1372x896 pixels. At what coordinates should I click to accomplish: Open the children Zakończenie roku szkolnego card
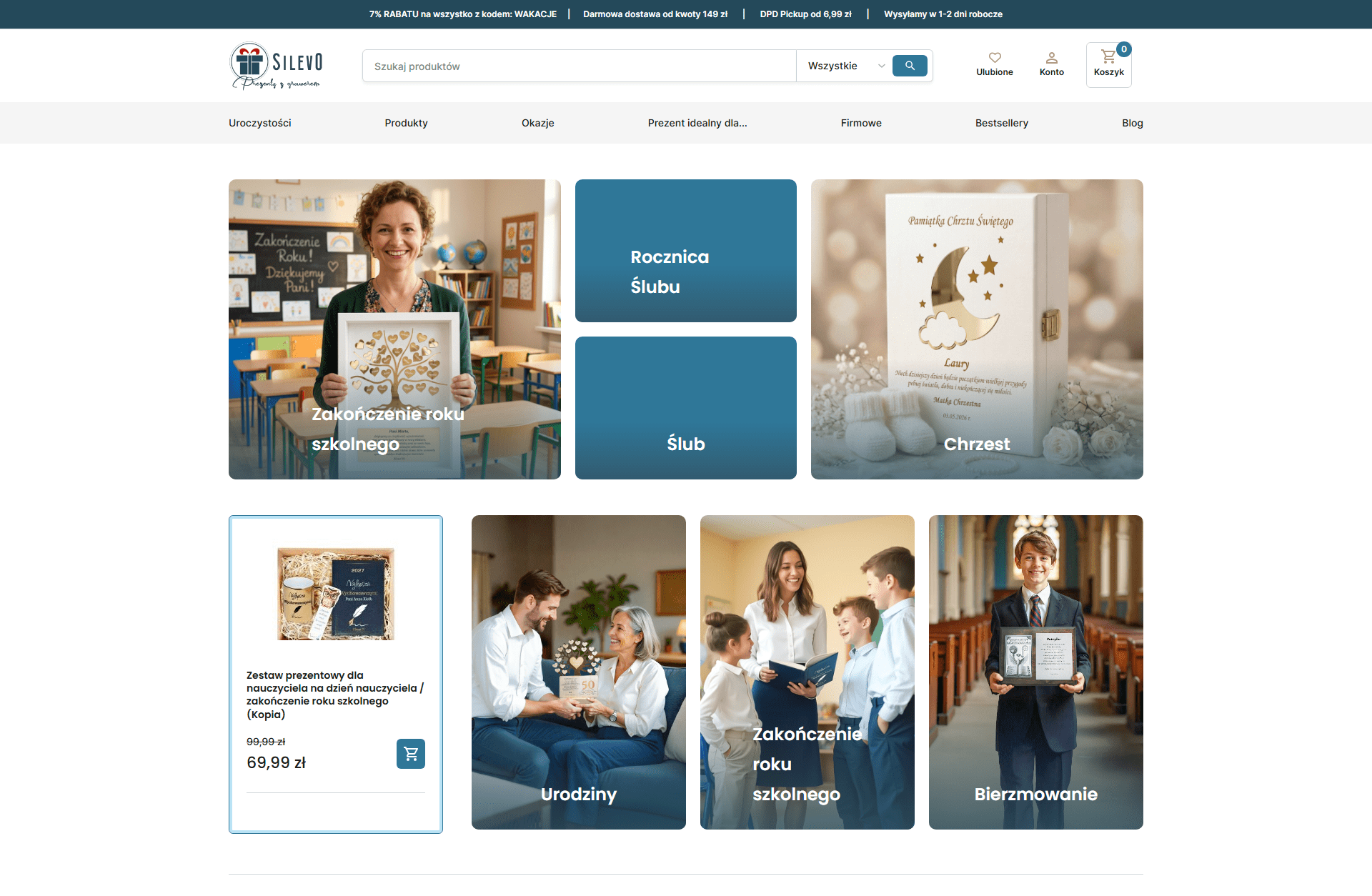click(807, 672)
